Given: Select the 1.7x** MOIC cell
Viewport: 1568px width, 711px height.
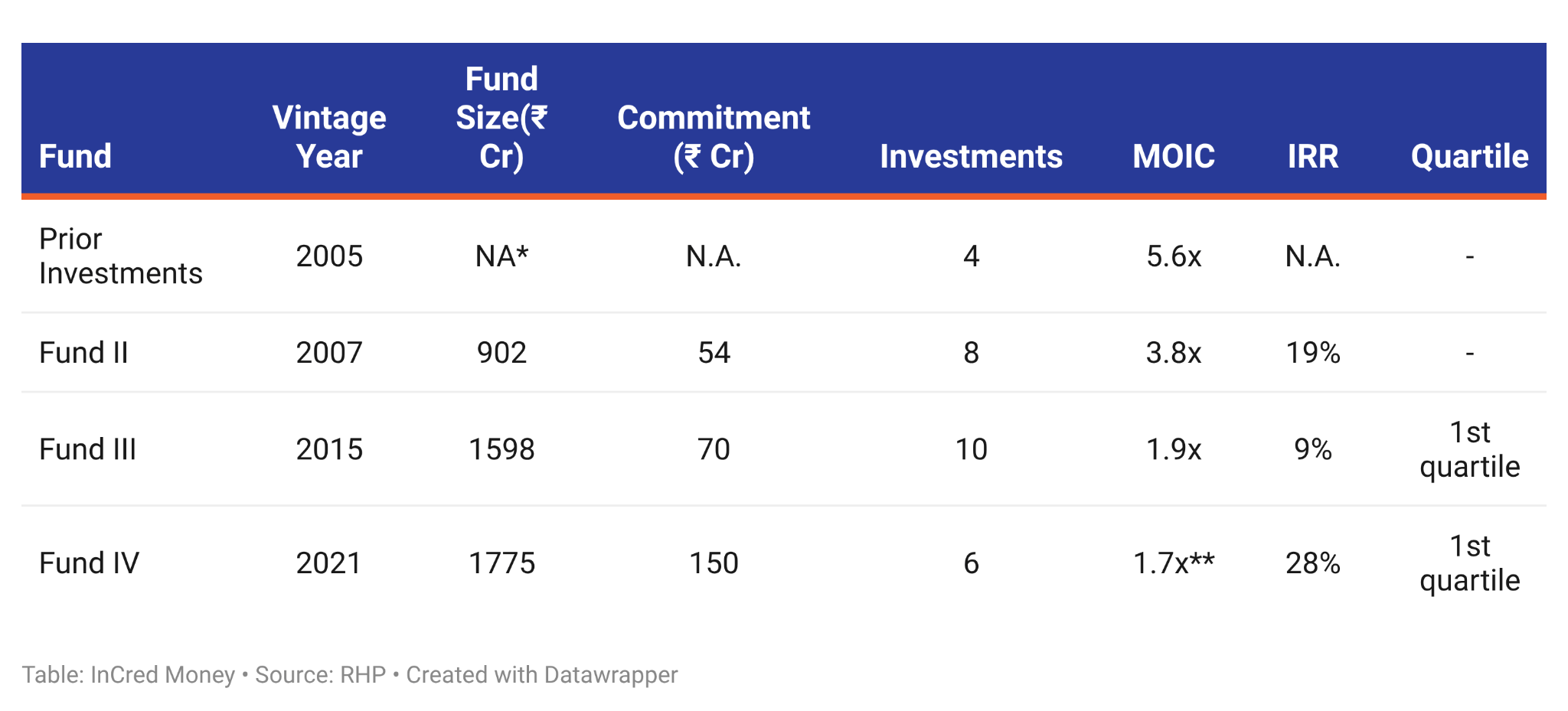Looking at the screenshot, I should (1174, 563).
